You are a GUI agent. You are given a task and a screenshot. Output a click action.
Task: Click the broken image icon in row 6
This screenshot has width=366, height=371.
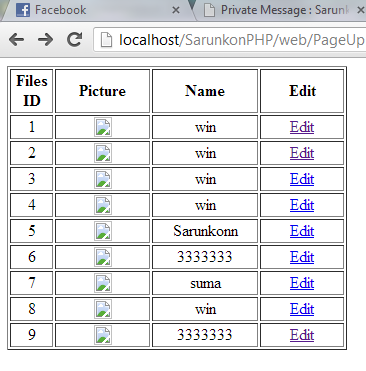tap(103, 257)
